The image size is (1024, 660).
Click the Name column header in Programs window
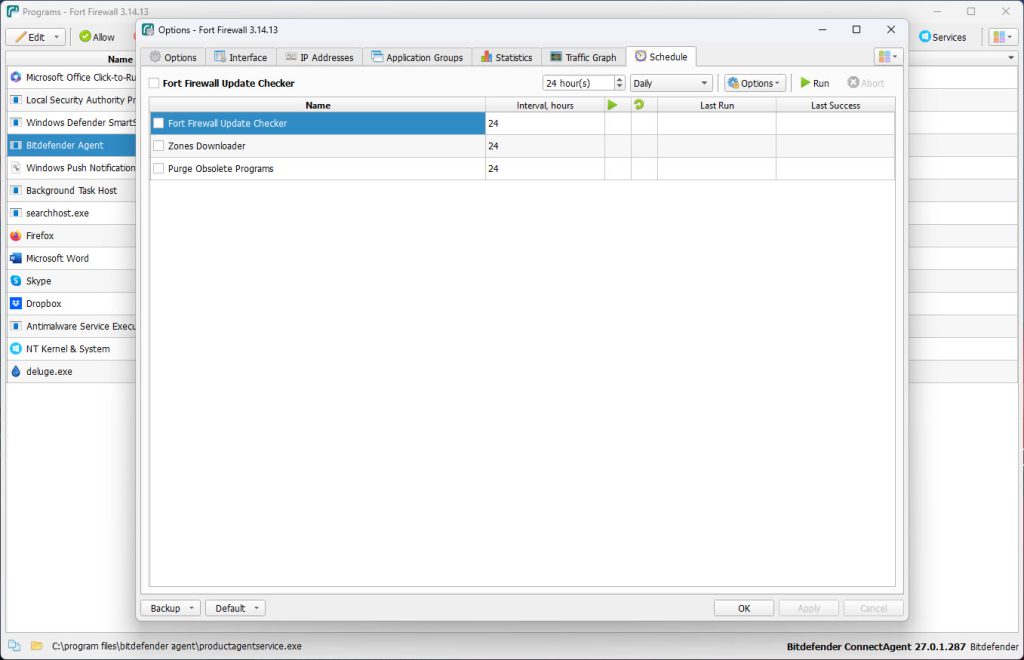click(120, 59)
